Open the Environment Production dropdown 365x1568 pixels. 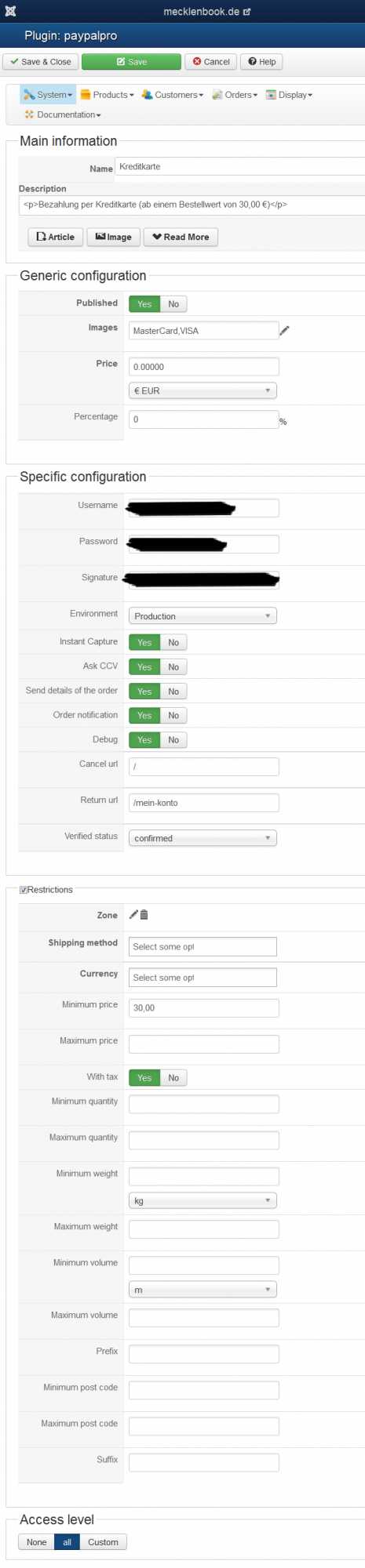coord(203,616)
